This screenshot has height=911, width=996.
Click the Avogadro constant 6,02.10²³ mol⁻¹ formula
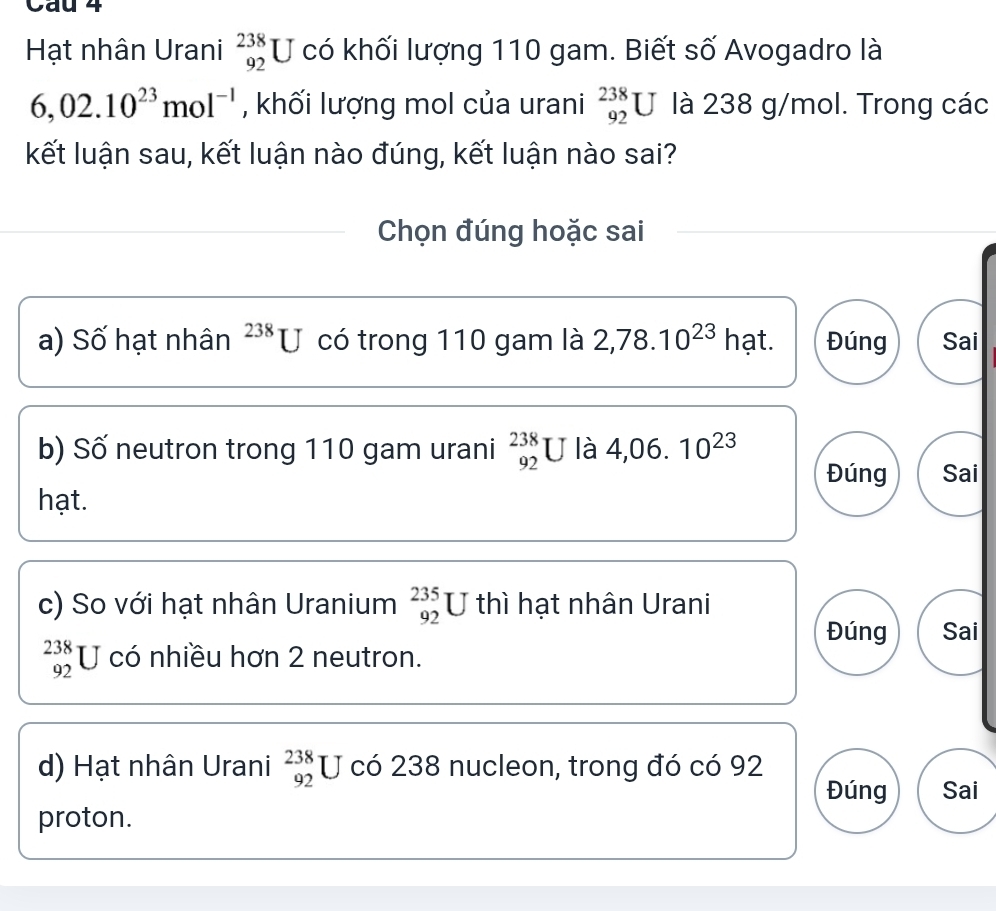point(133,105)
